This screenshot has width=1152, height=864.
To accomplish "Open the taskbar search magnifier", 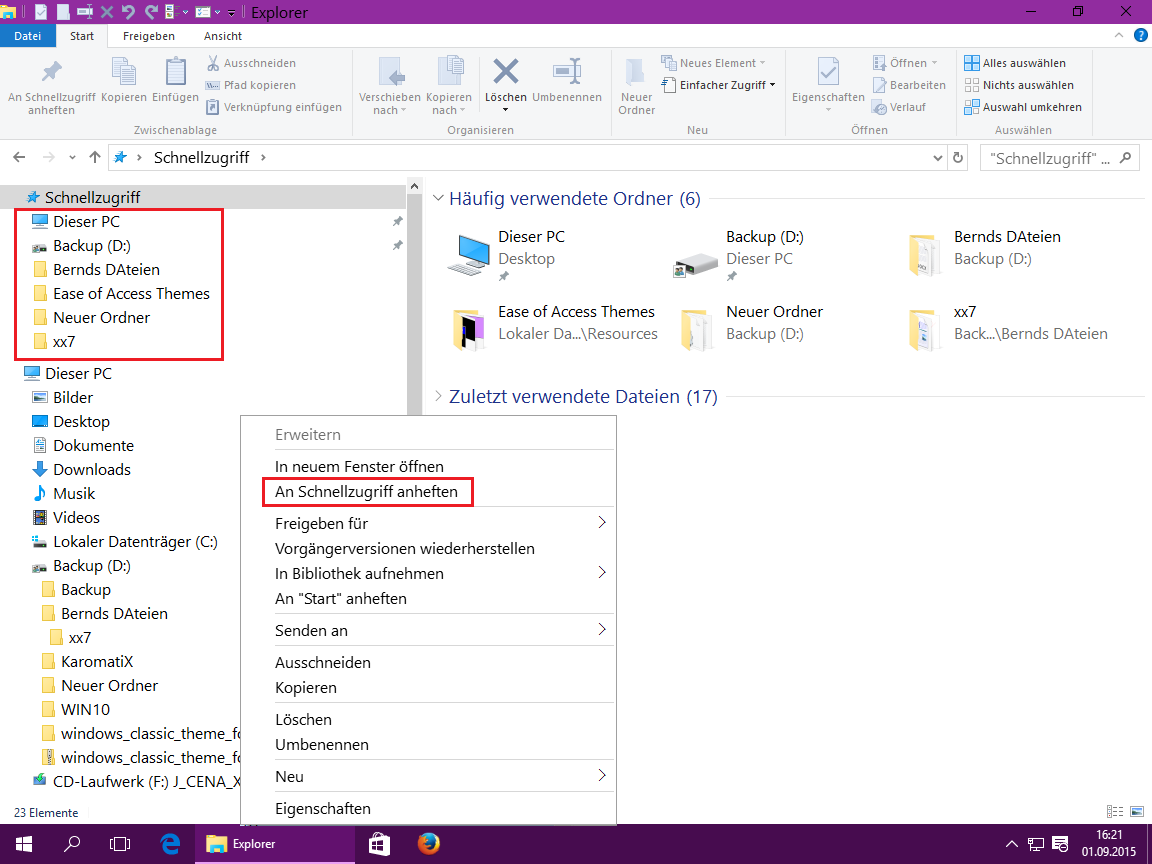I will (x=72, y=844).
